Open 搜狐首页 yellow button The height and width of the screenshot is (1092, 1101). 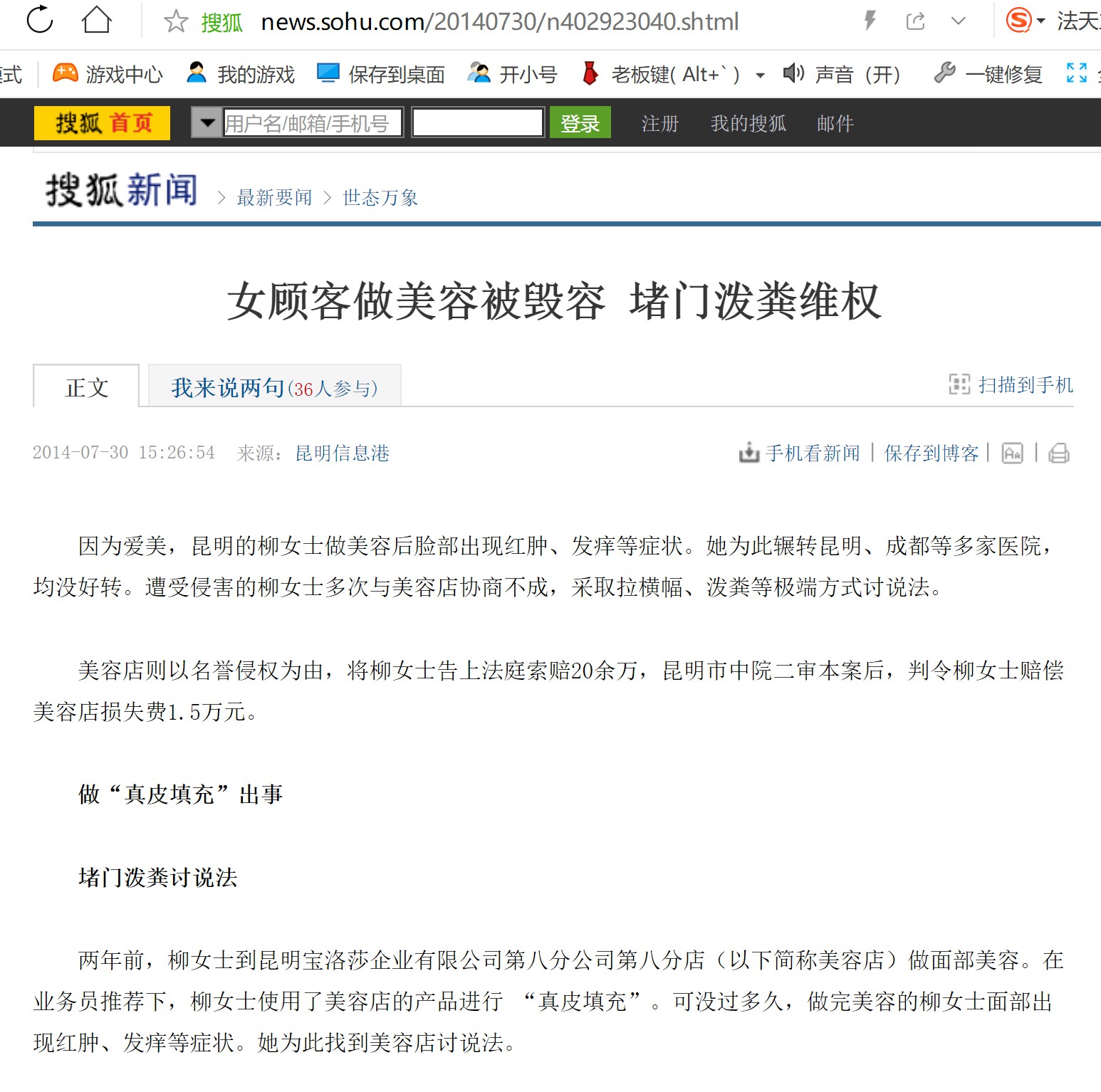pos(102,122)
